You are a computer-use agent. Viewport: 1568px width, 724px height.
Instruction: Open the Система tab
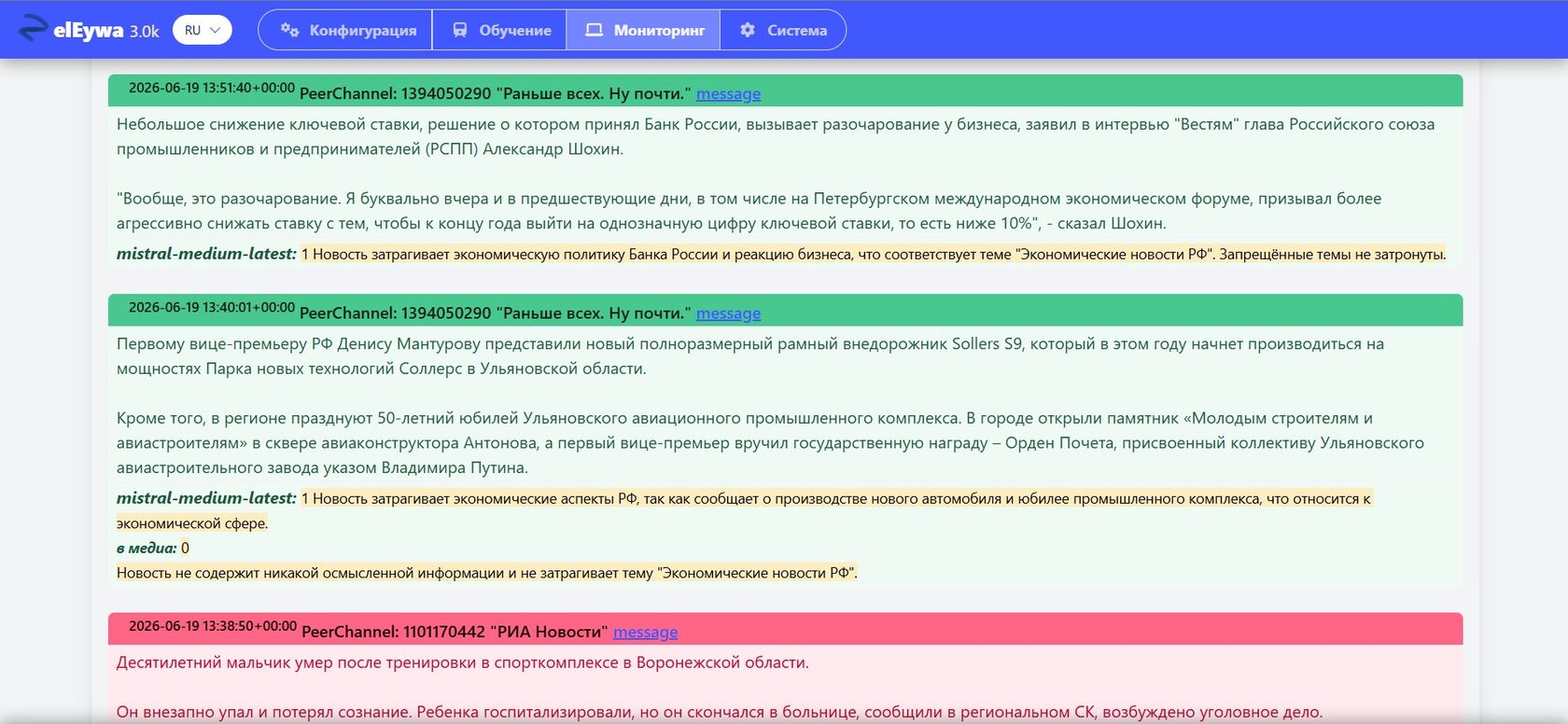783,30
